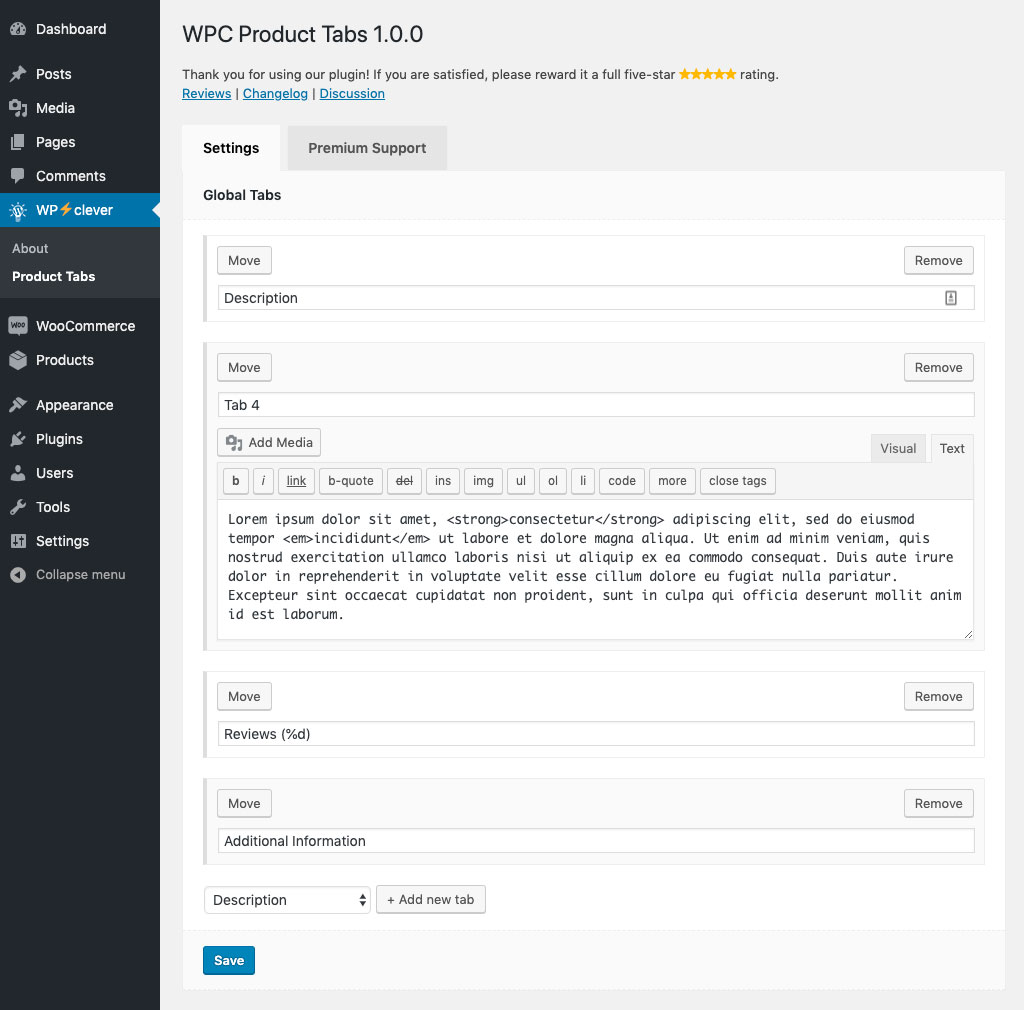Click the Comments bubble icon
The height and width of the screenshot is (1010, 1024).
(18, 176)
